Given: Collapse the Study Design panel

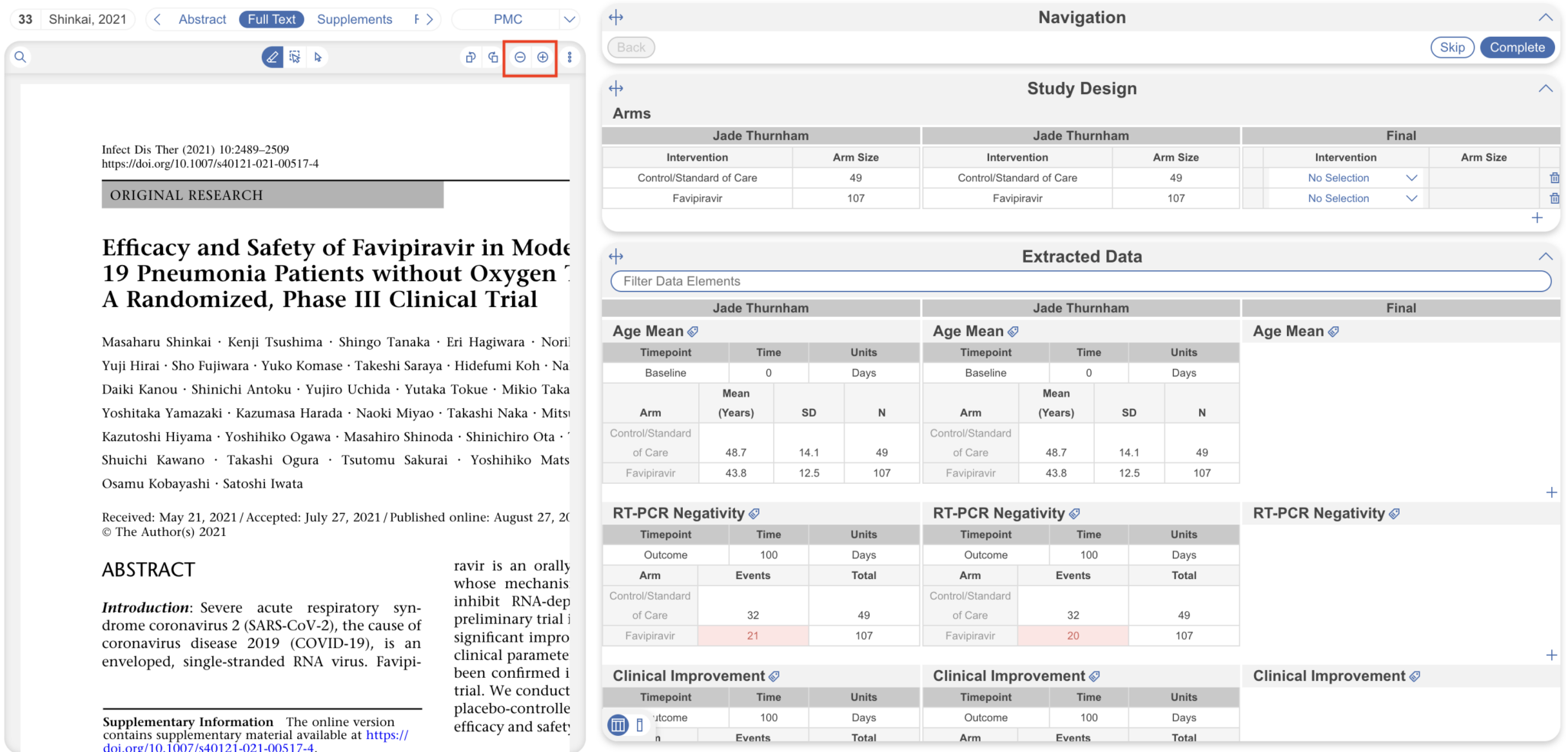Looking at the screenshot, I should (x=1545, y=88).
